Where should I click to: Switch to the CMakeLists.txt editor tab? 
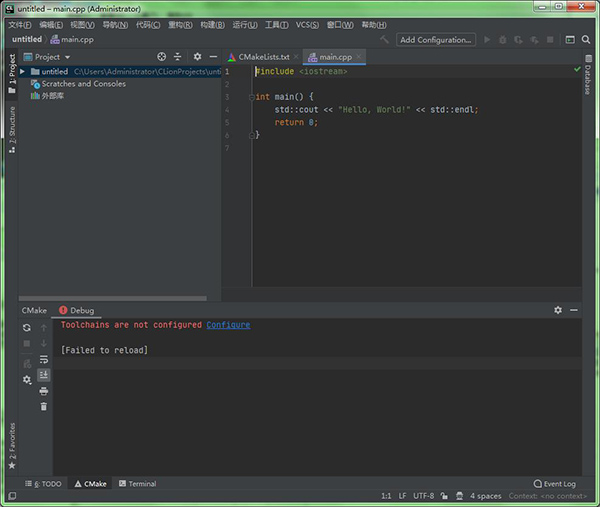click(263, 57)
